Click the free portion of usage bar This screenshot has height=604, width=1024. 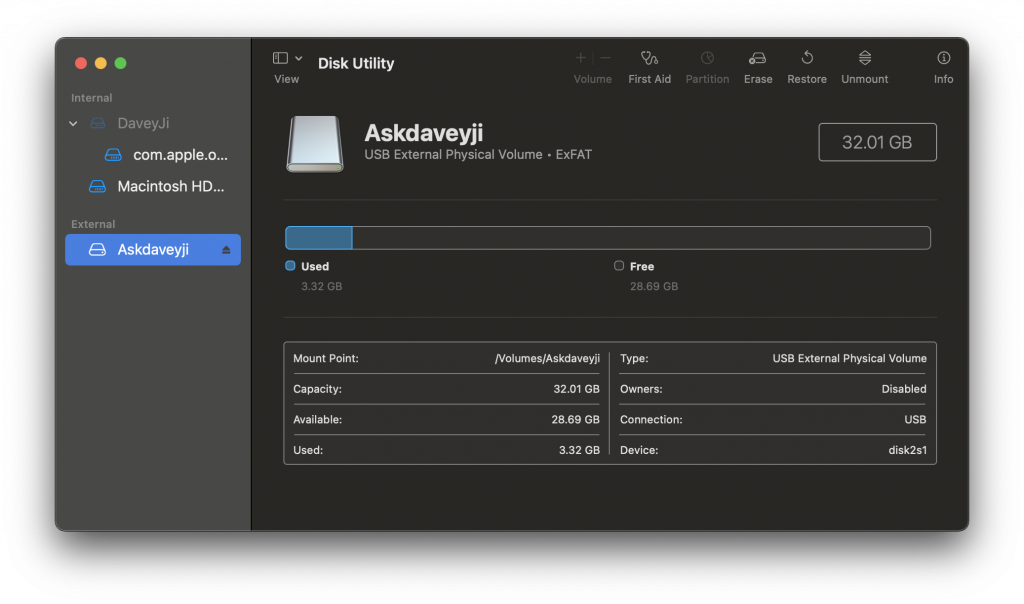pos(641,238)
